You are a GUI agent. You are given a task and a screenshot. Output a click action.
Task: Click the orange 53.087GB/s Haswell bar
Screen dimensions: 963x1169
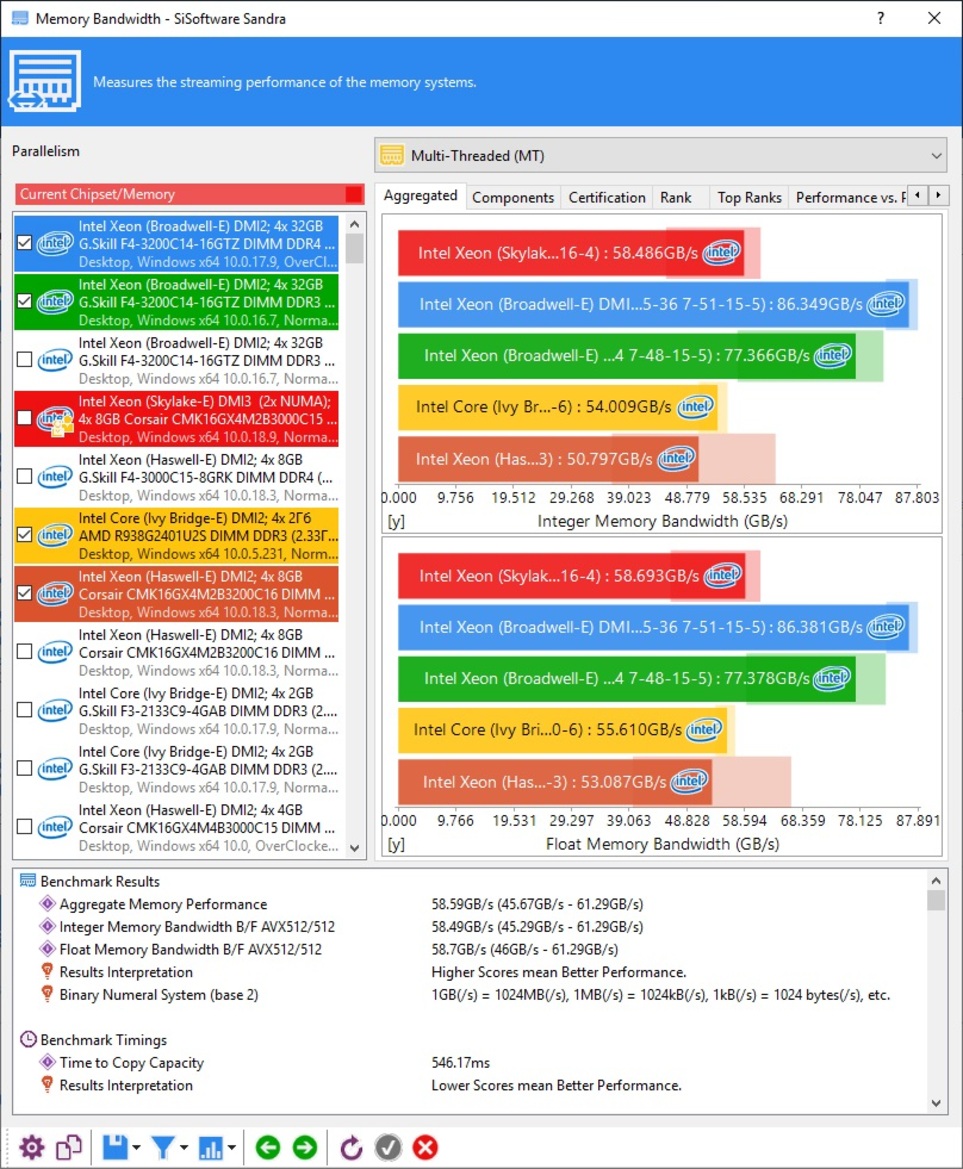555,782
